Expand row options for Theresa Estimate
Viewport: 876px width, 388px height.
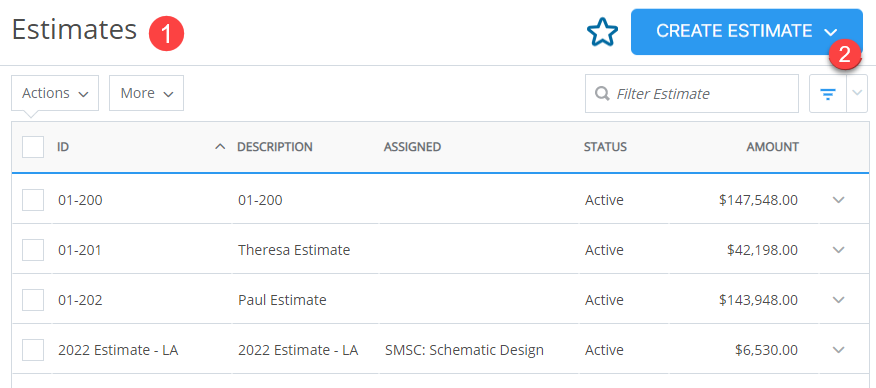pos(839,250)
